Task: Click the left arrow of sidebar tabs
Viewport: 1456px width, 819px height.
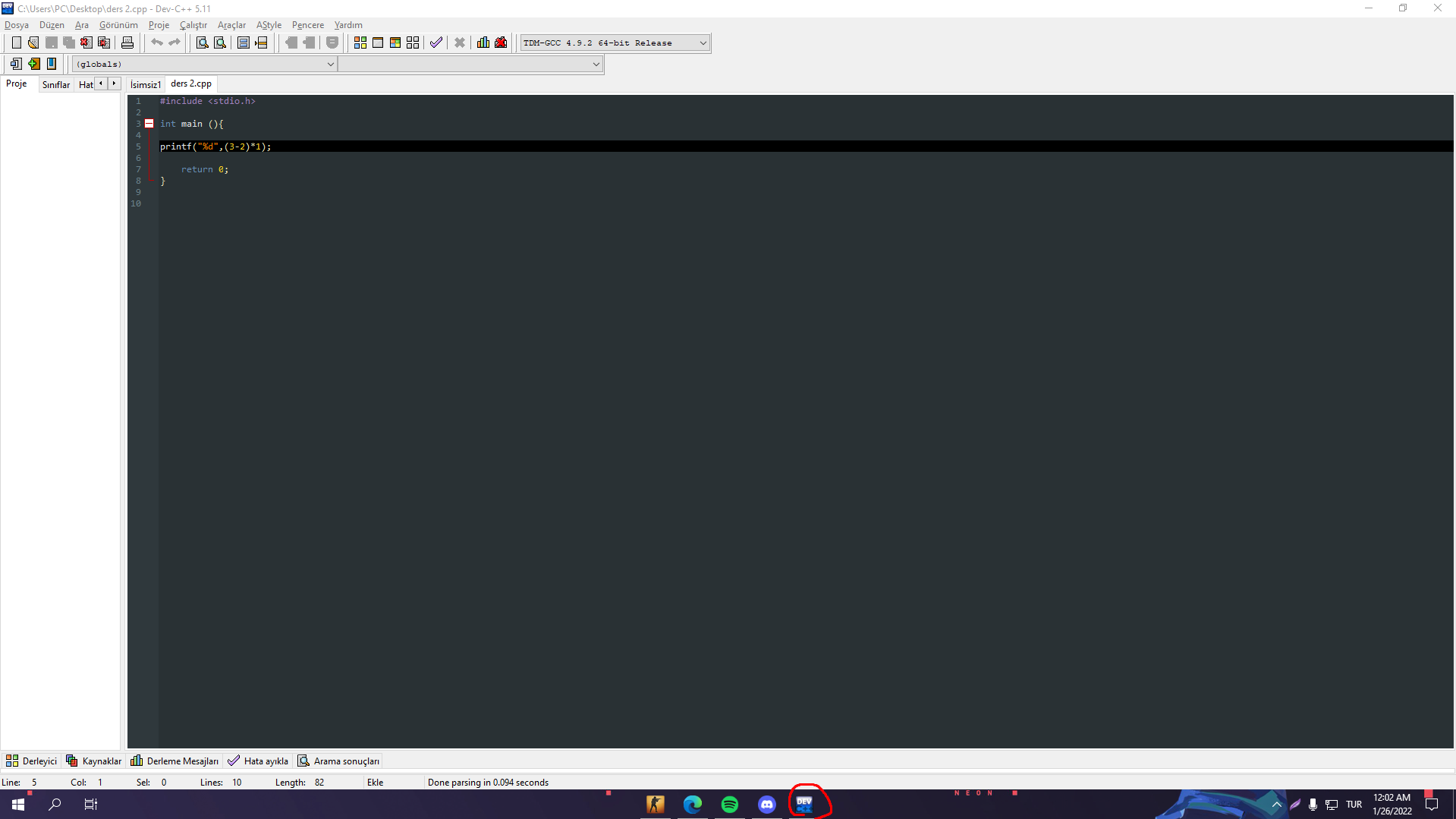Action: pyautogui.click(x=101, y=83)
